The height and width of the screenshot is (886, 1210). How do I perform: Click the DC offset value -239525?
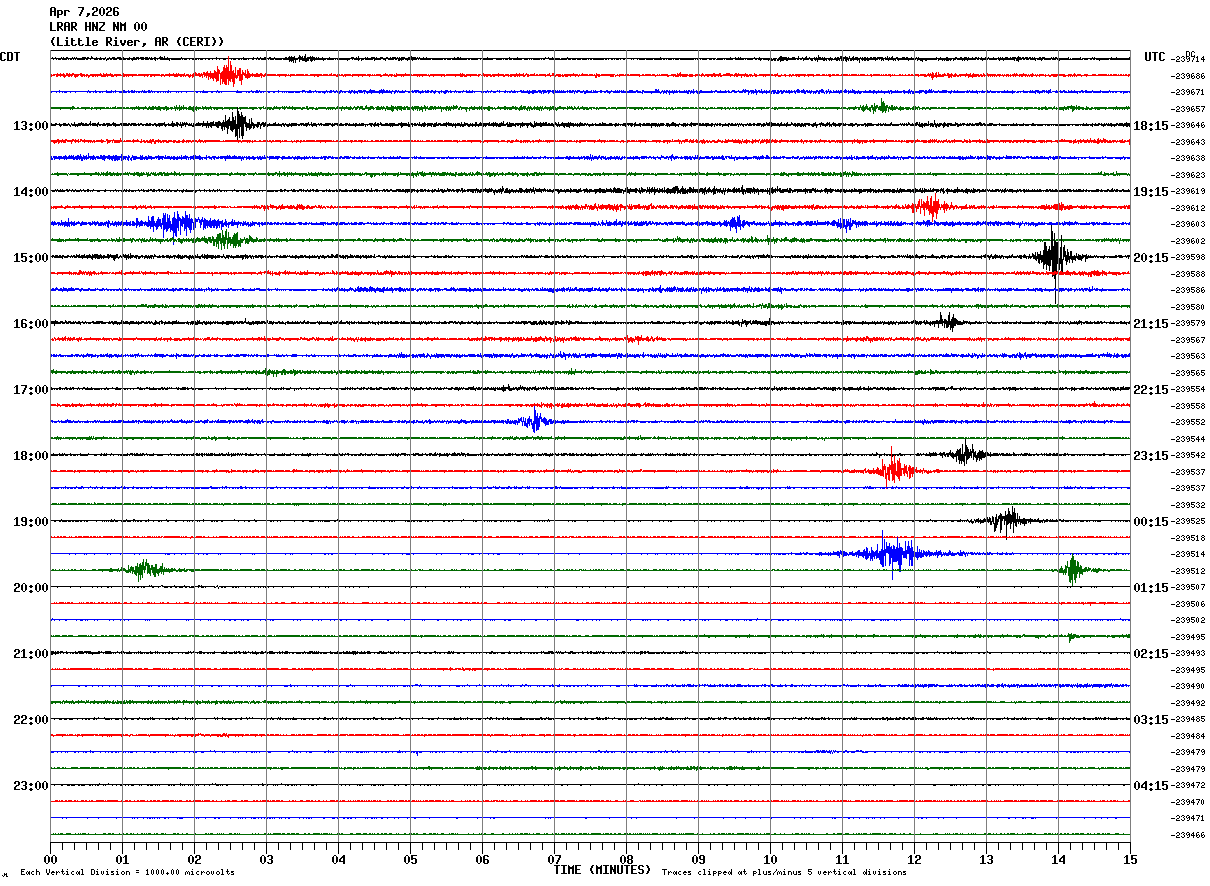click(1189, 522)
